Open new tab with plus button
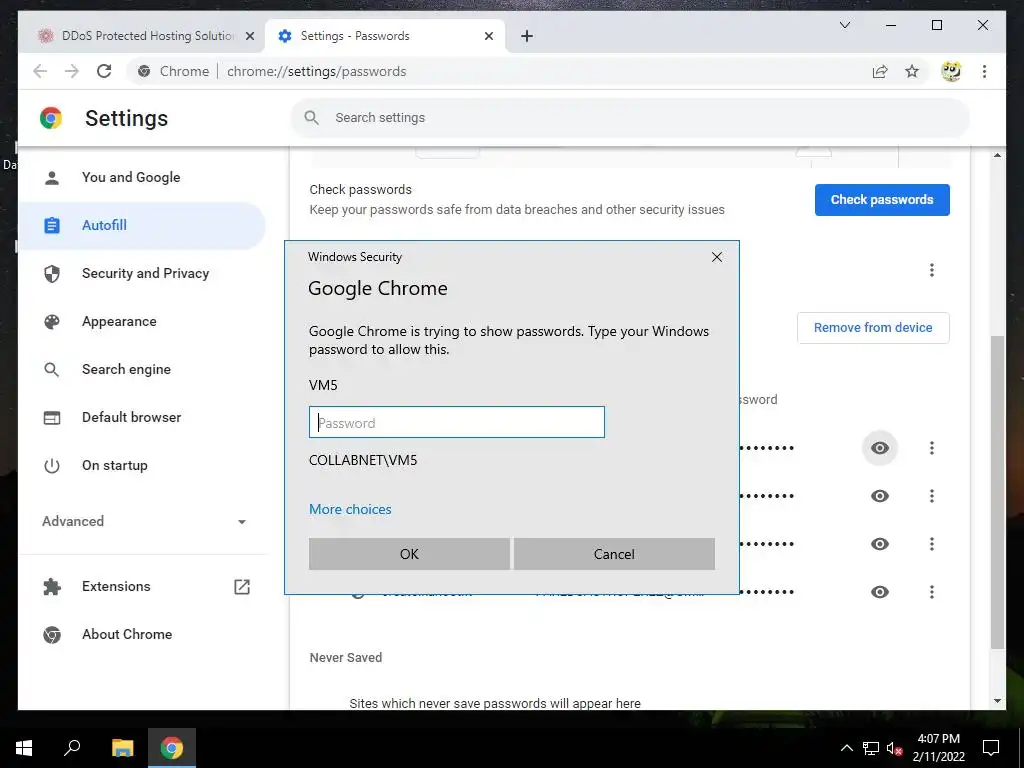The image size is (1024, 768). pos(527,36)
